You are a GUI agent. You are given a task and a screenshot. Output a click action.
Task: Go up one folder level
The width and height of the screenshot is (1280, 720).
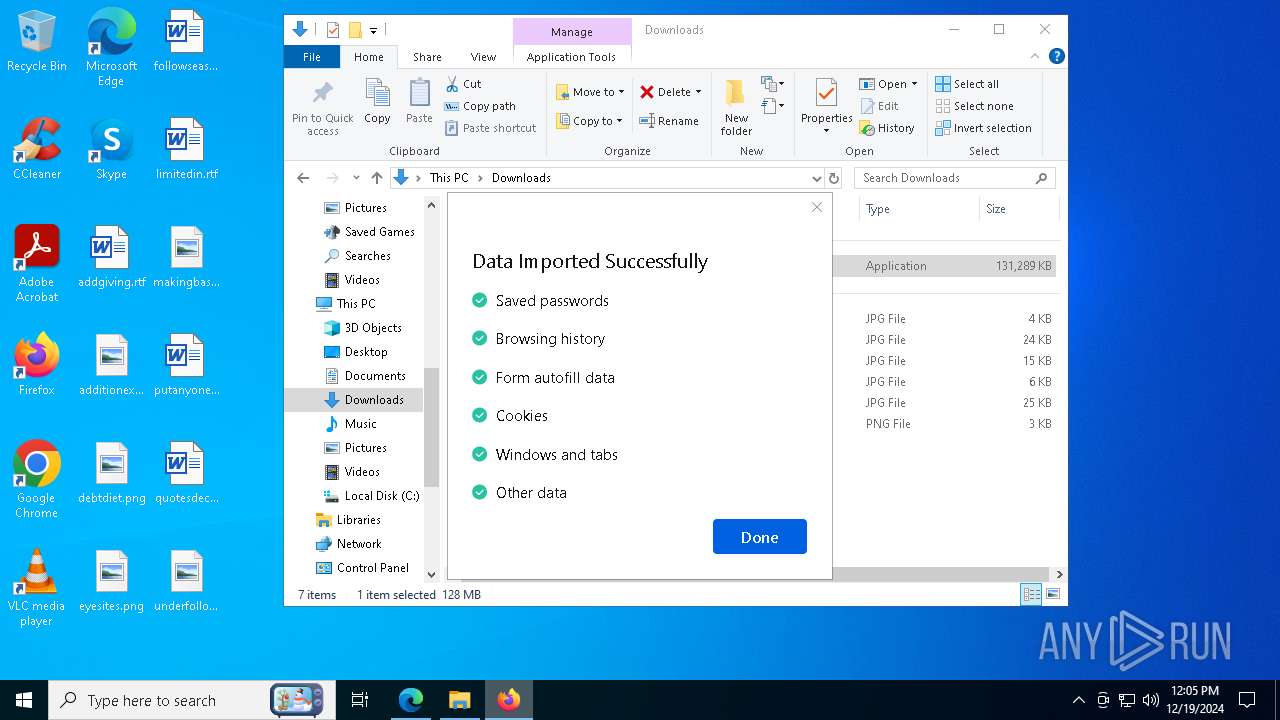click(x=376, y=178)
